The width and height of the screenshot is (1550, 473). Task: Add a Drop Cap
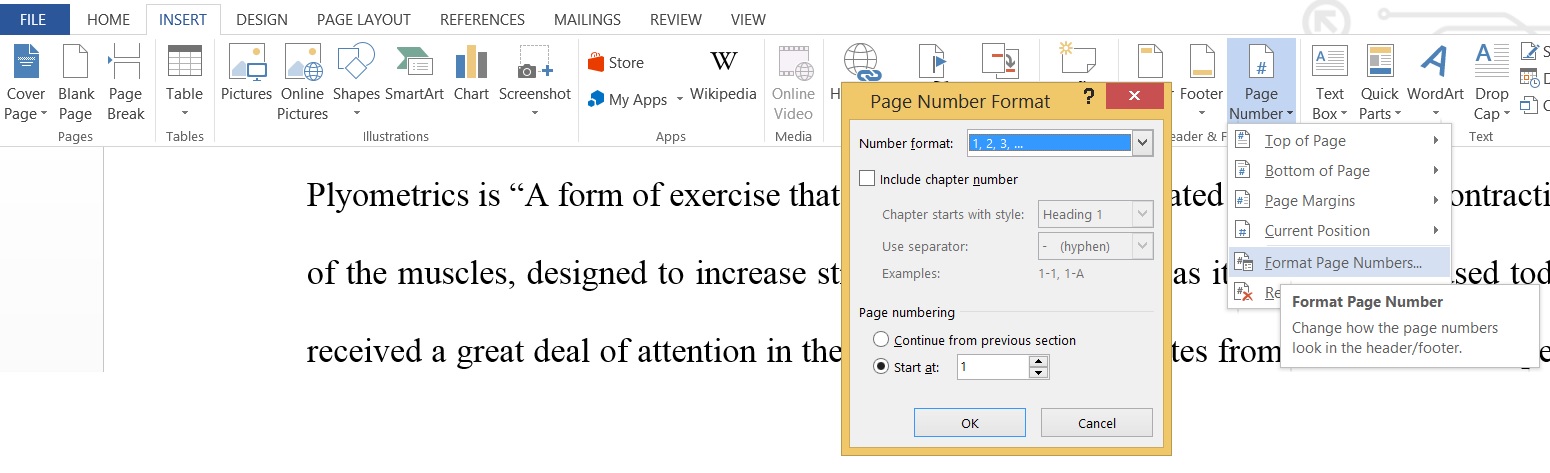click(1491, 82)
